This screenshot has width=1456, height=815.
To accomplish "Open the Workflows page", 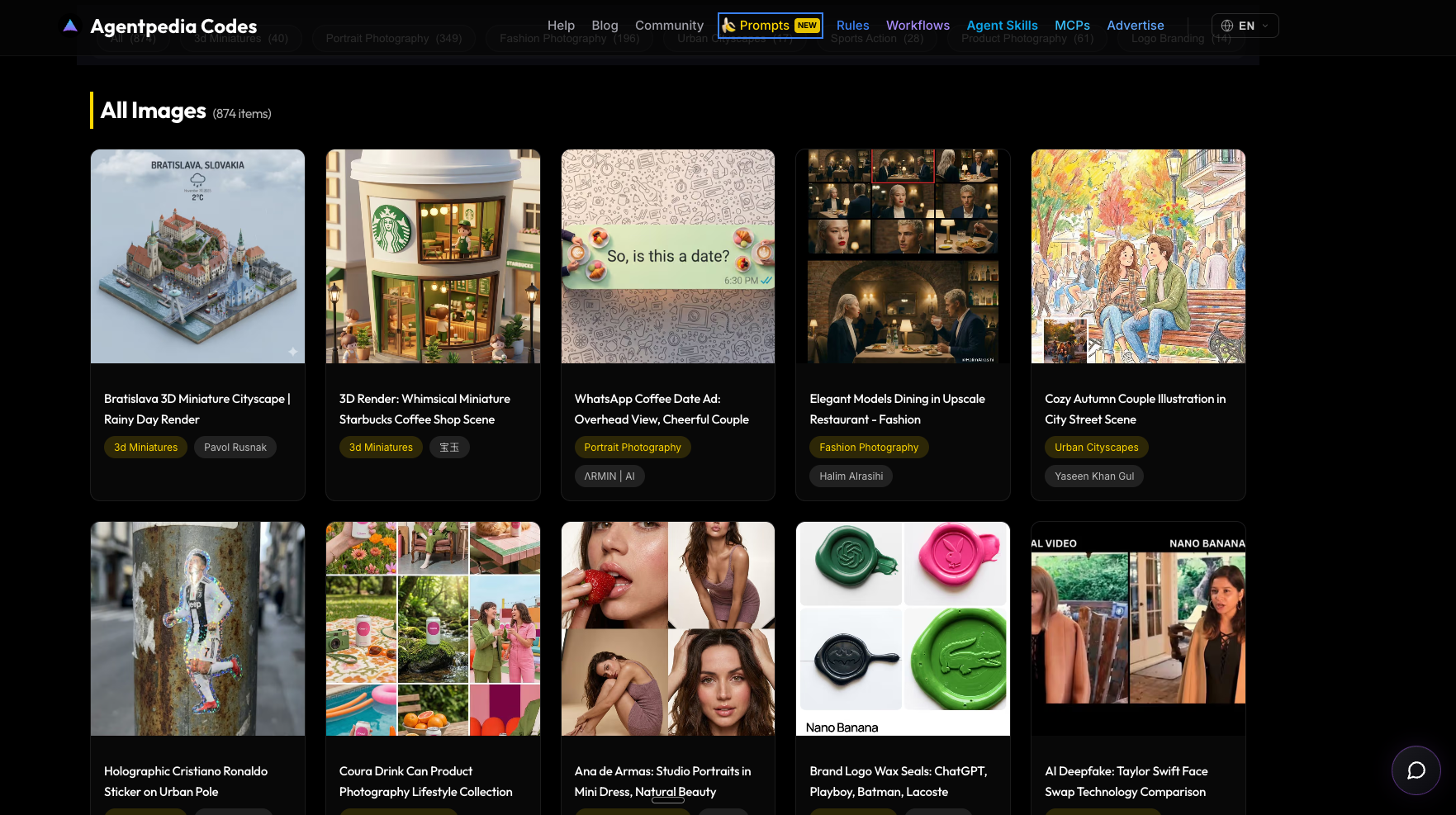I will (x=918, y=26).
